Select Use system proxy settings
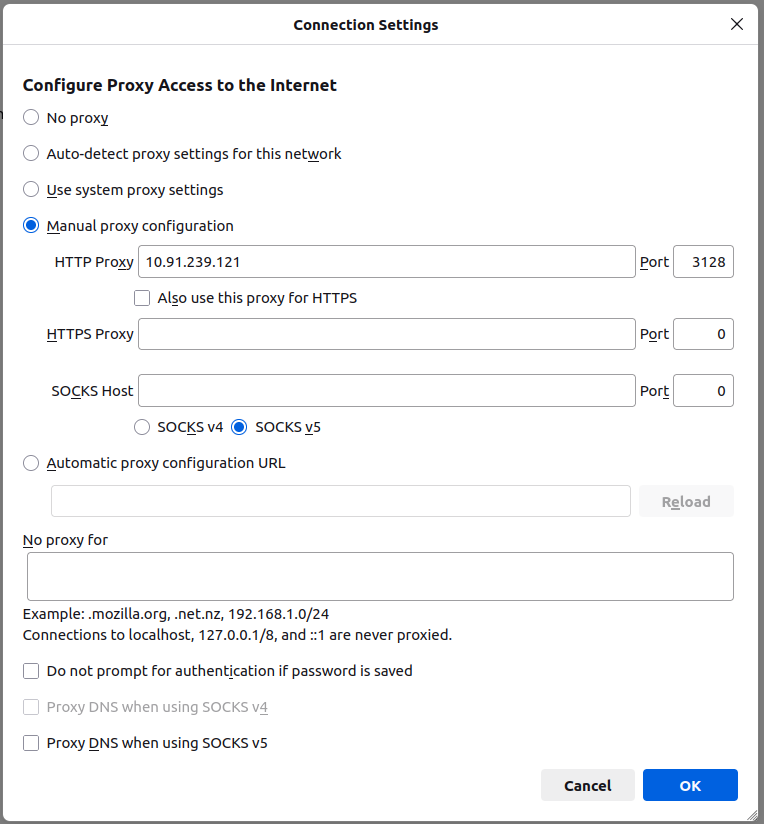The image size is (764, 824). [x=31, y=190]
